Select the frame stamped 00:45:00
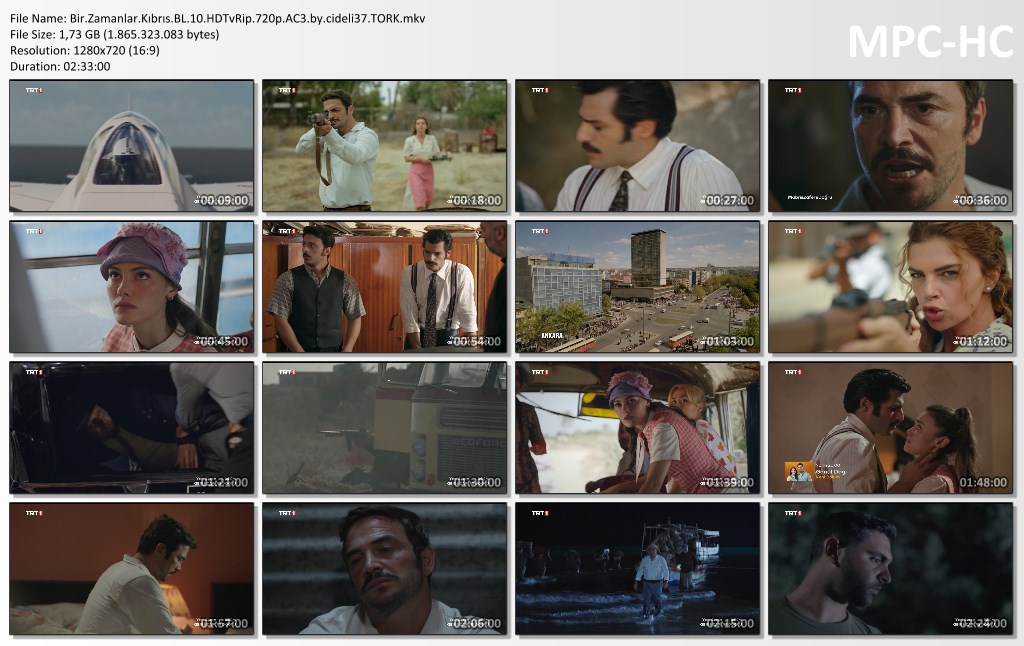The image size is (1024, 646). [131, 287]
